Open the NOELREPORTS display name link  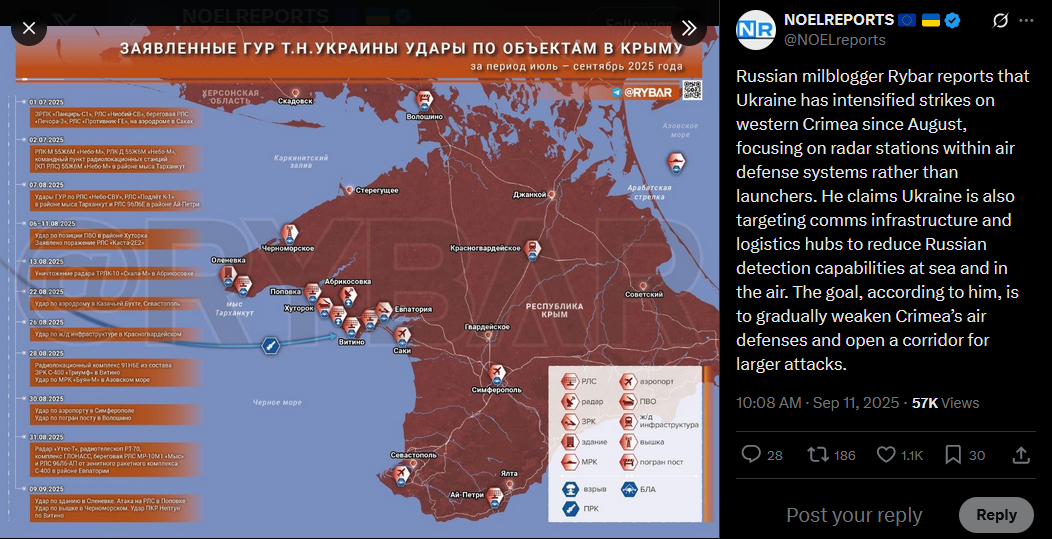coord(839,20)
